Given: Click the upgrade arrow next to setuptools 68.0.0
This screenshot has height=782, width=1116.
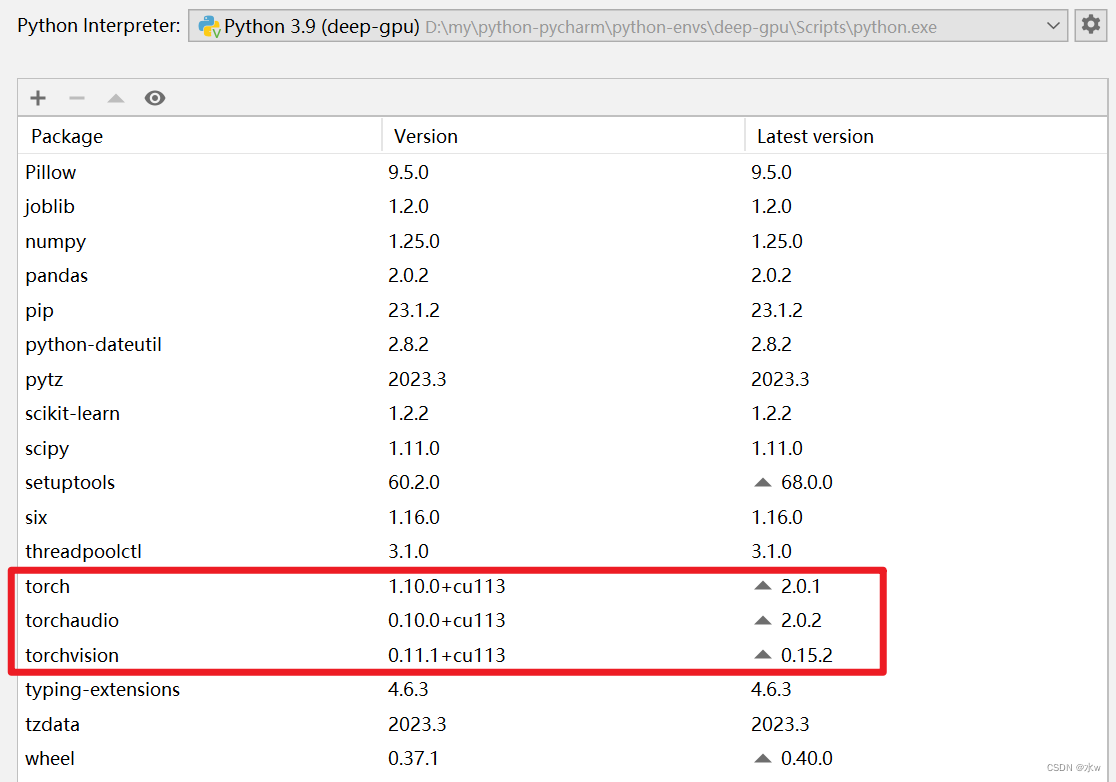Looking at the screenshot, I should [763, 482].
